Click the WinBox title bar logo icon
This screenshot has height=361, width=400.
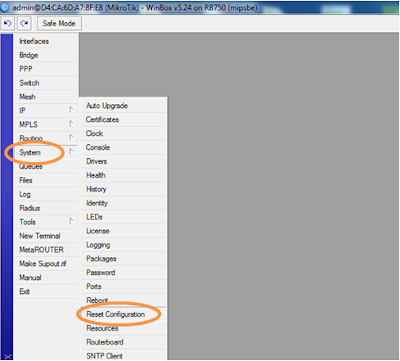click(5, 7)
